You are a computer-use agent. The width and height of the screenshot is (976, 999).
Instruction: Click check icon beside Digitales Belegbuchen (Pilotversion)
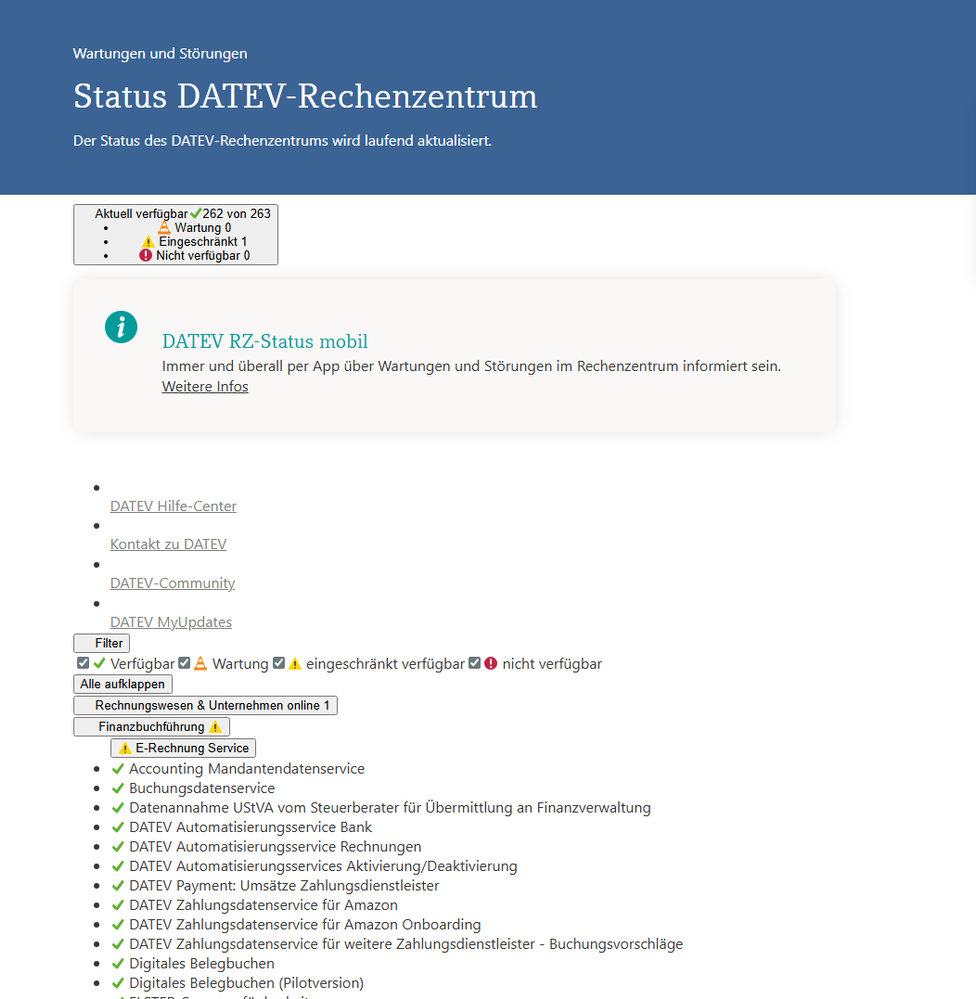118,983
